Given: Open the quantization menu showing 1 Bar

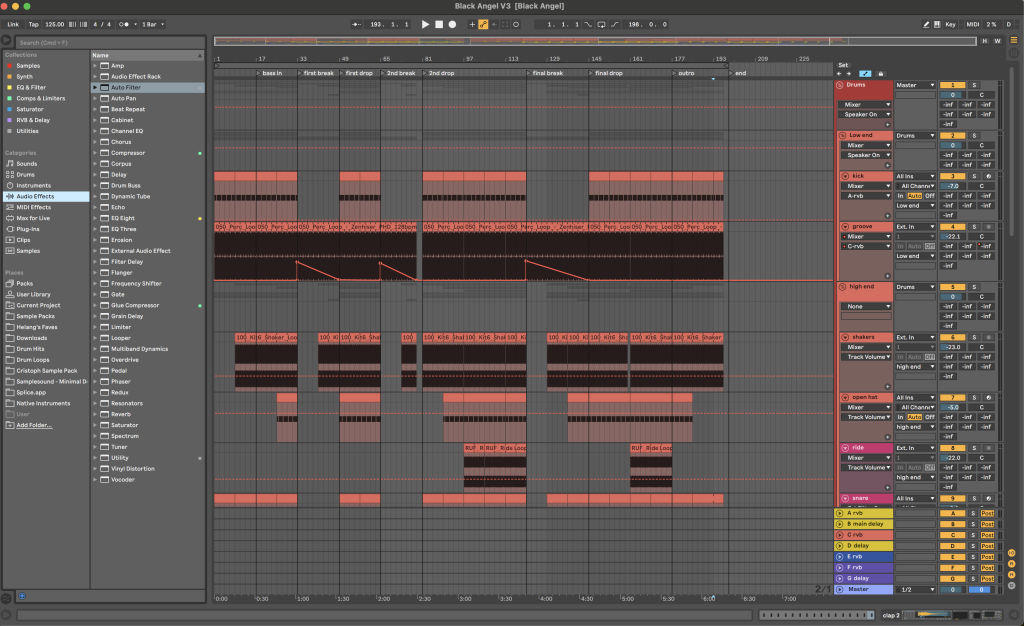Looking at the screenshot, I should coord(153,23).
